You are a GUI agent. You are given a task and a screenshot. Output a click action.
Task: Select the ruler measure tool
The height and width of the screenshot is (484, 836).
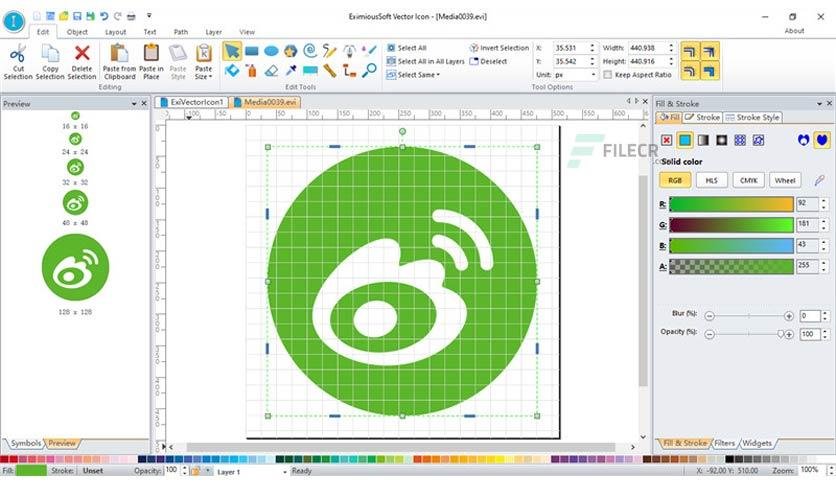pos(329,70)
